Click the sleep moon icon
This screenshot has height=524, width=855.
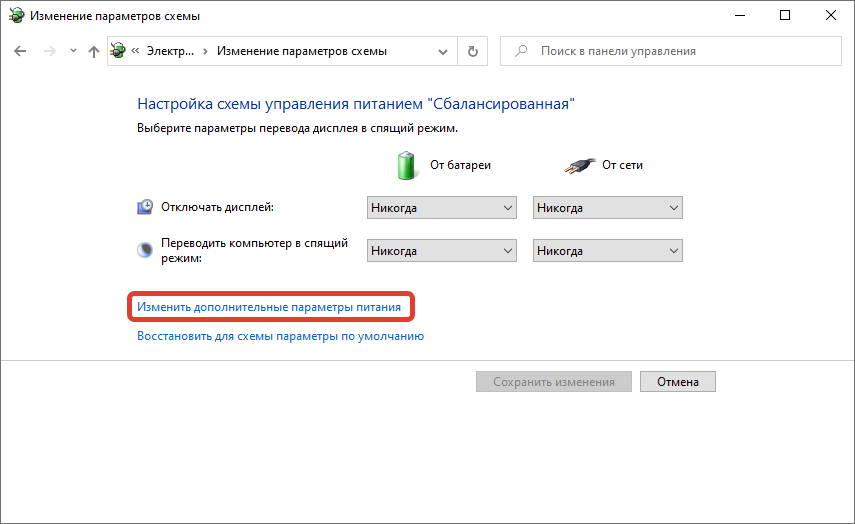click(144, 250)
